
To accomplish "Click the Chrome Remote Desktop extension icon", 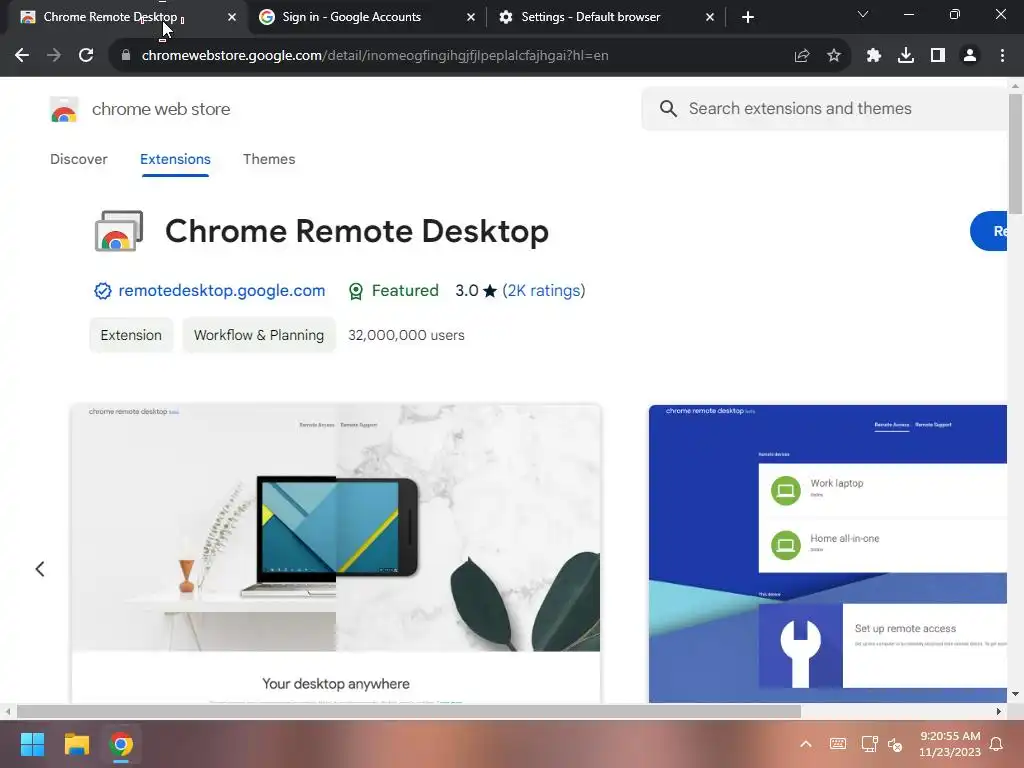I will [119, 231].
